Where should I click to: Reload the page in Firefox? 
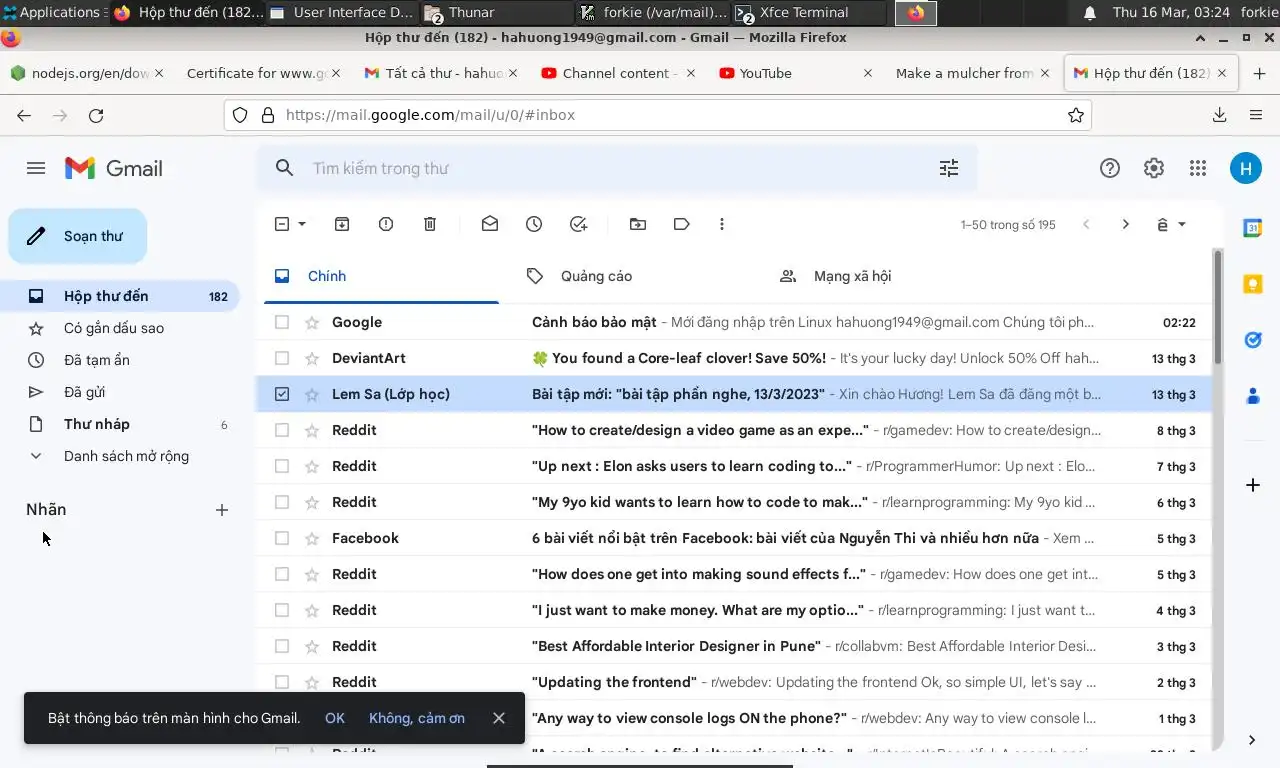point(96,115)
